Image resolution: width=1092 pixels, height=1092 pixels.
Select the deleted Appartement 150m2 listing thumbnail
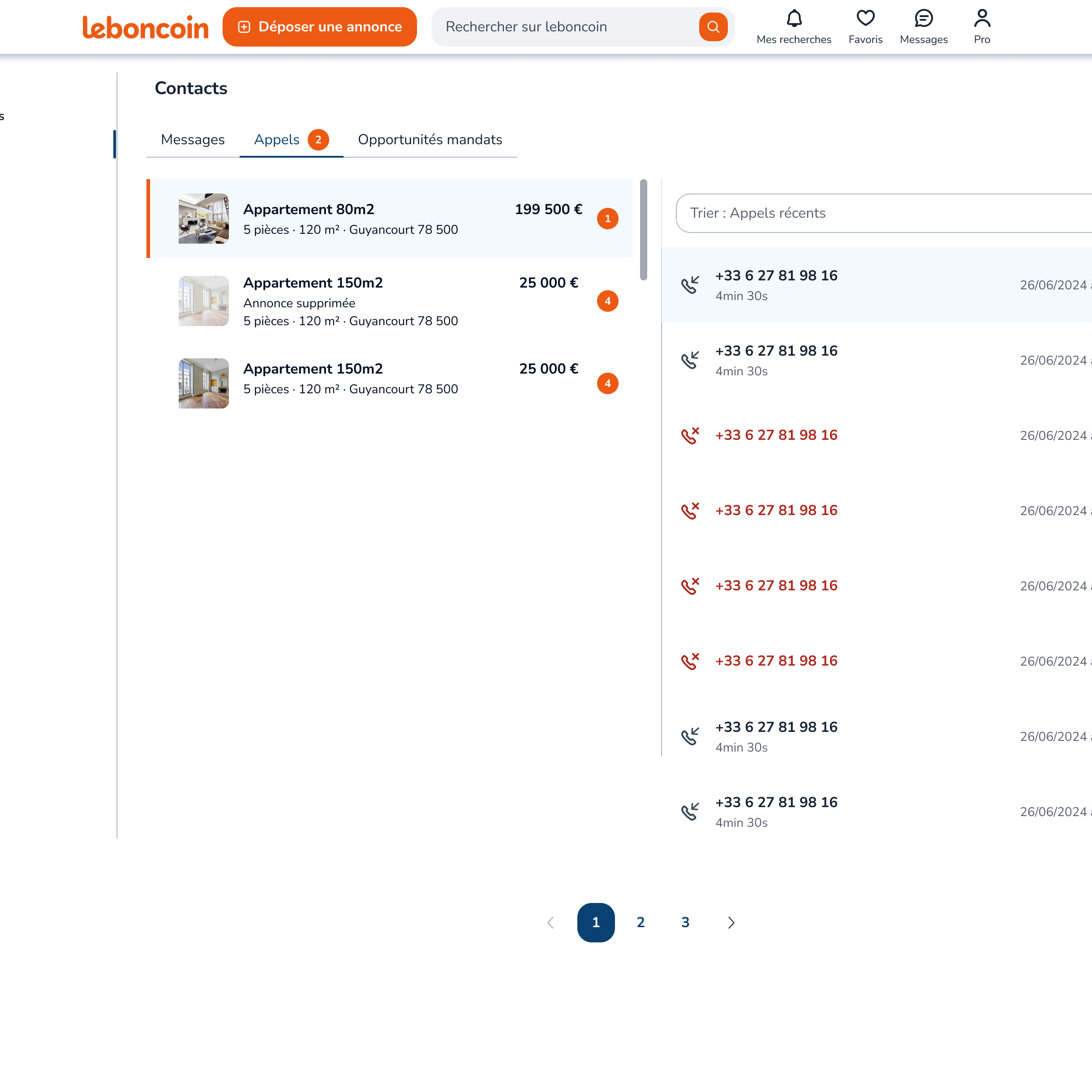click(x=203, y=301)
